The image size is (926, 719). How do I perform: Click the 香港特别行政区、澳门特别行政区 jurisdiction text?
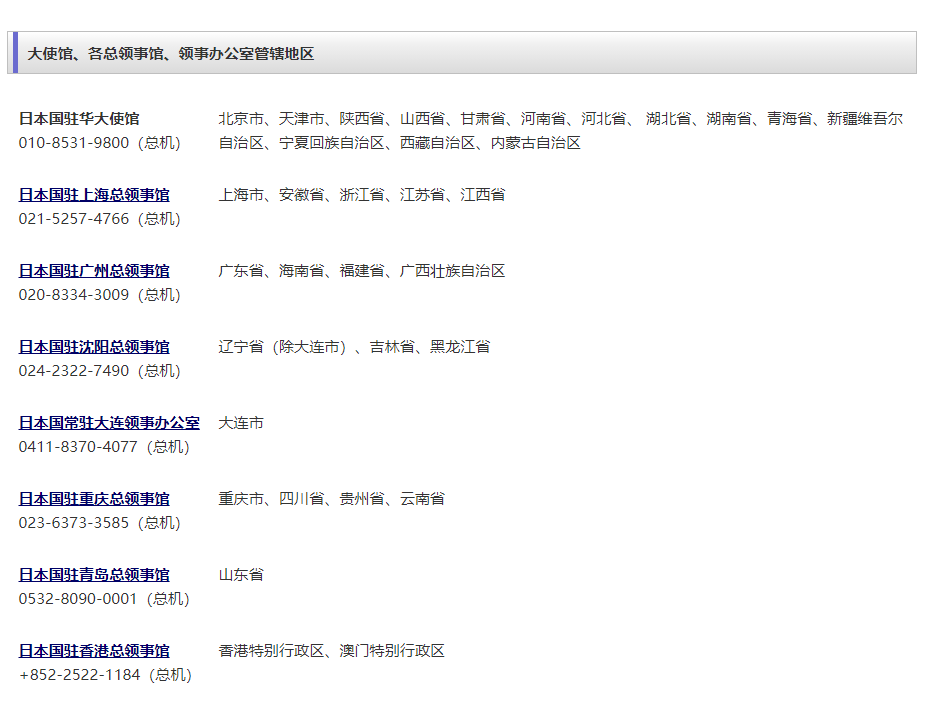coord(331,651)
